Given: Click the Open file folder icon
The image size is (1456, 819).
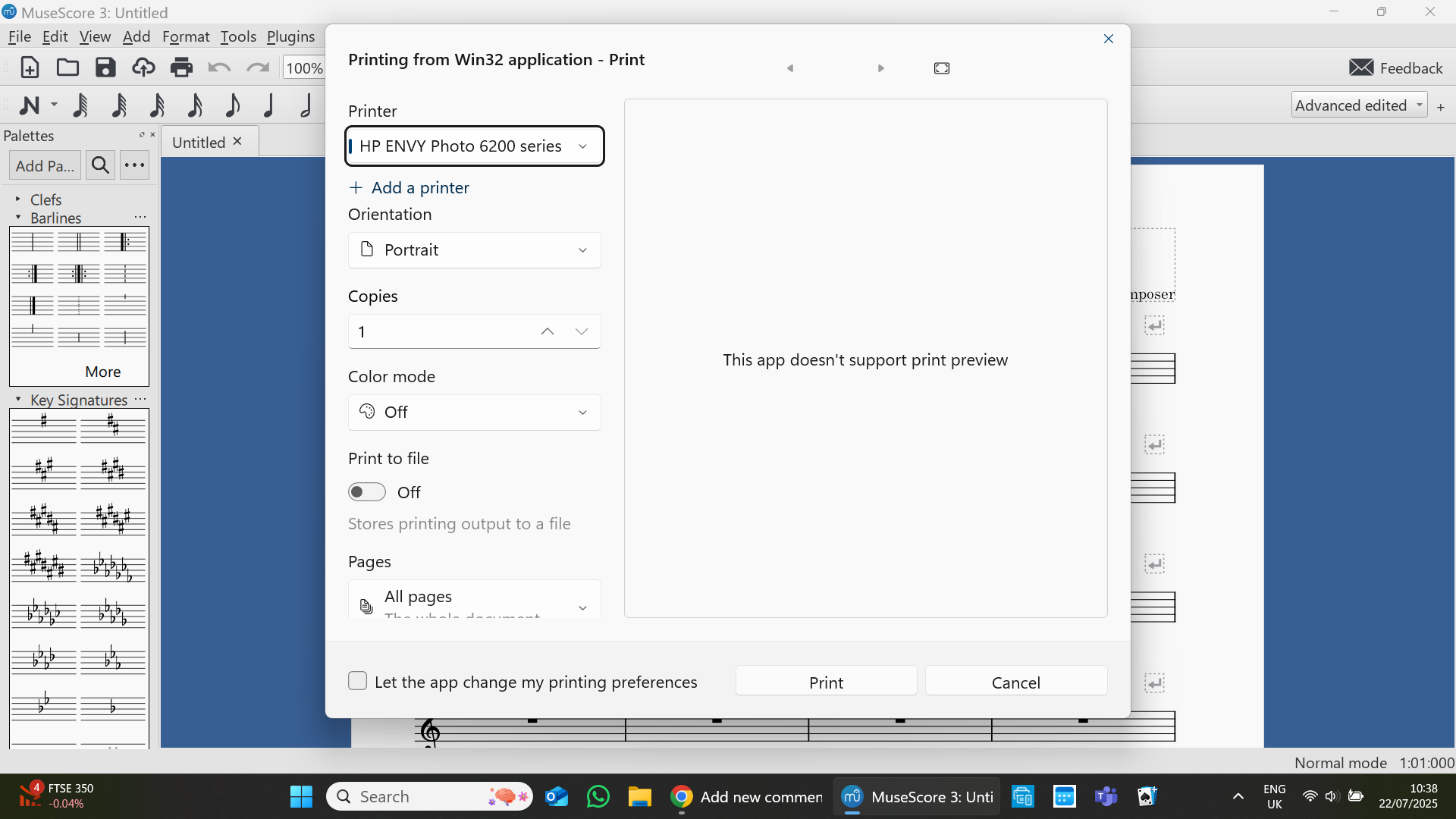Looking at the screenshot, I should tap(67, 67).
